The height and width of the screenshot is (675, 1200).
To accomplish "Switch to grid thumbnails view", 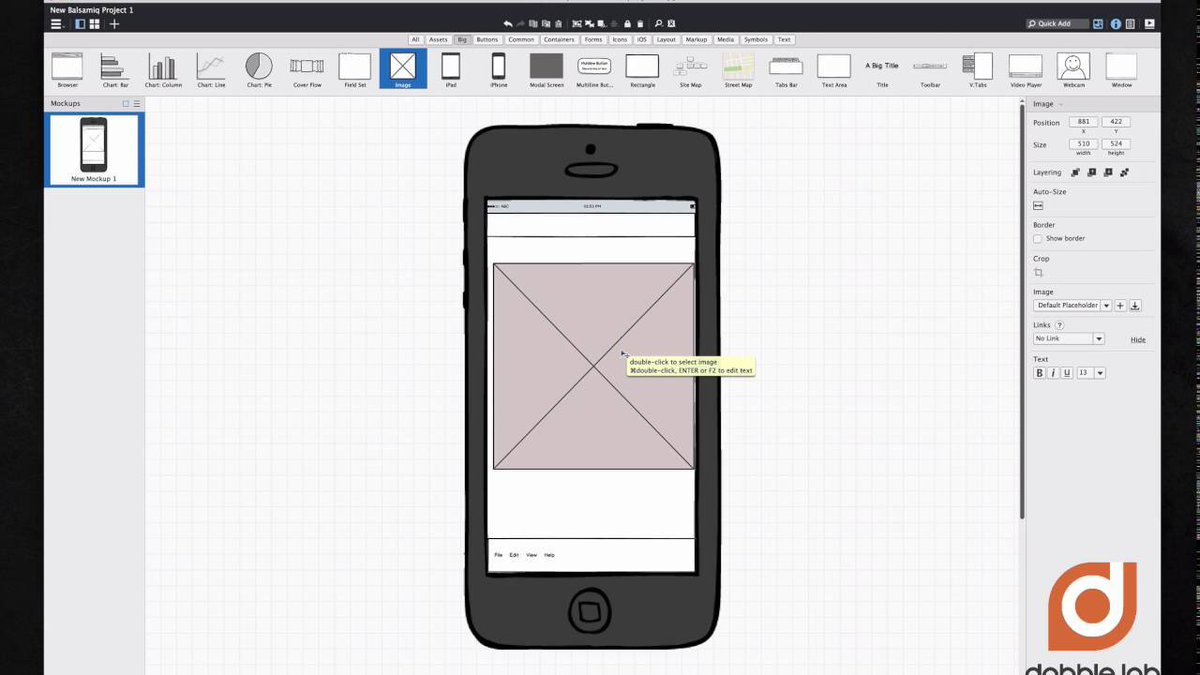I will click(96, 23).
